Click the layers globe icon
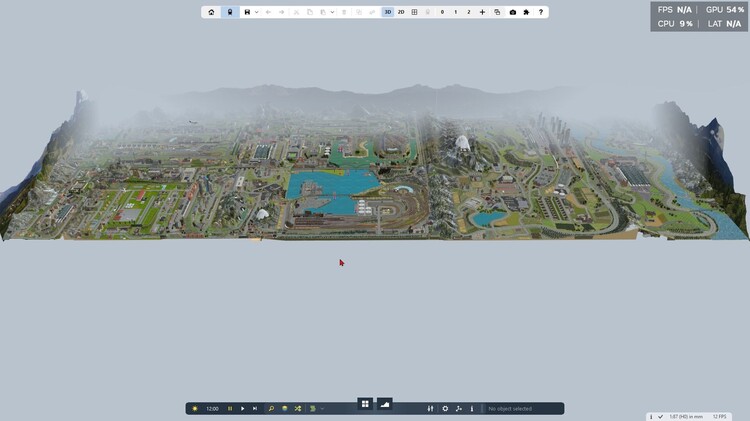750x421 pixels. pyautogui.click(x=285, y=409)
